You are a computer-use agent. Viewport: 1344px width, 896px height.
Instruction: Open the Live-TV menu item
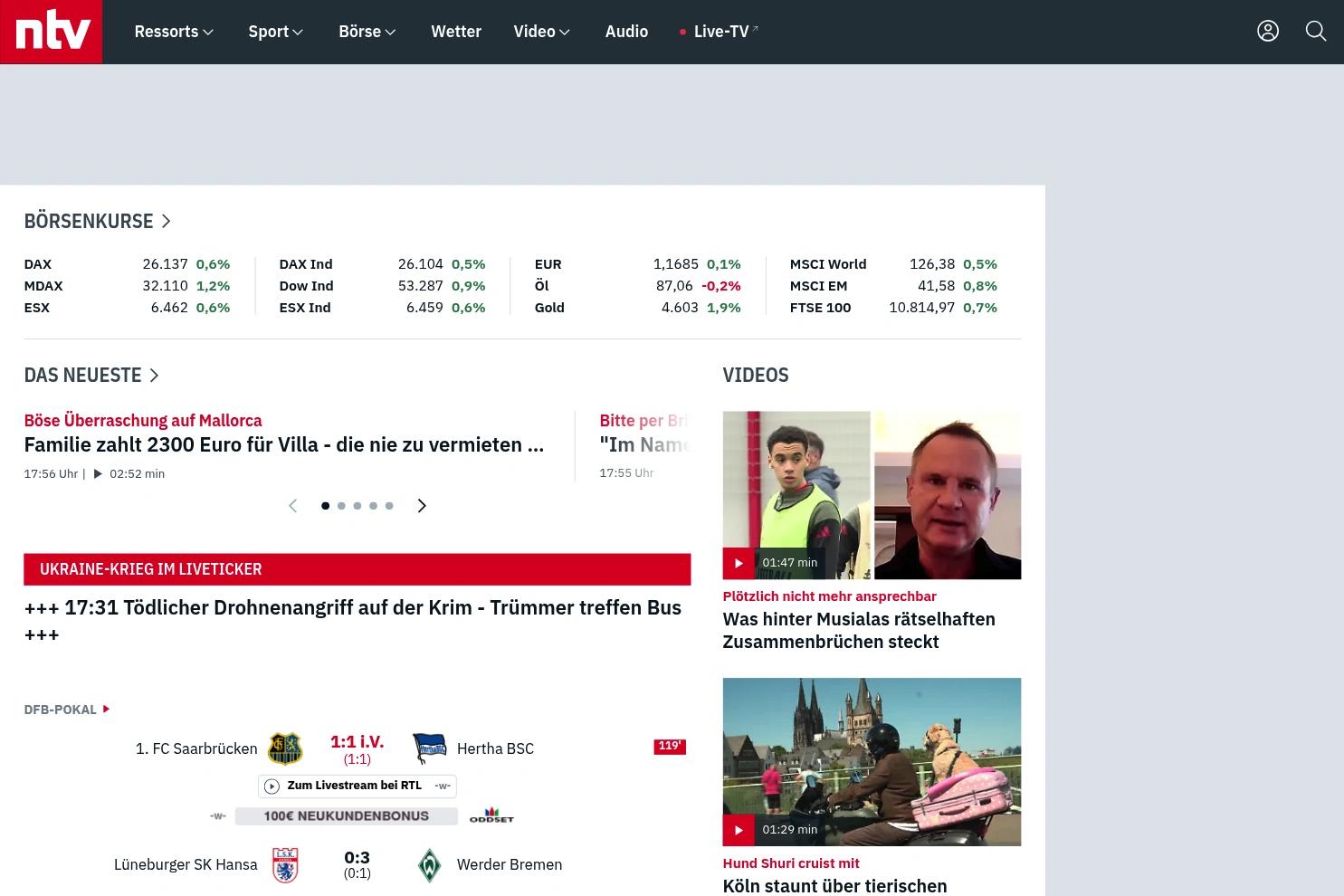click(x=720, y=32)
